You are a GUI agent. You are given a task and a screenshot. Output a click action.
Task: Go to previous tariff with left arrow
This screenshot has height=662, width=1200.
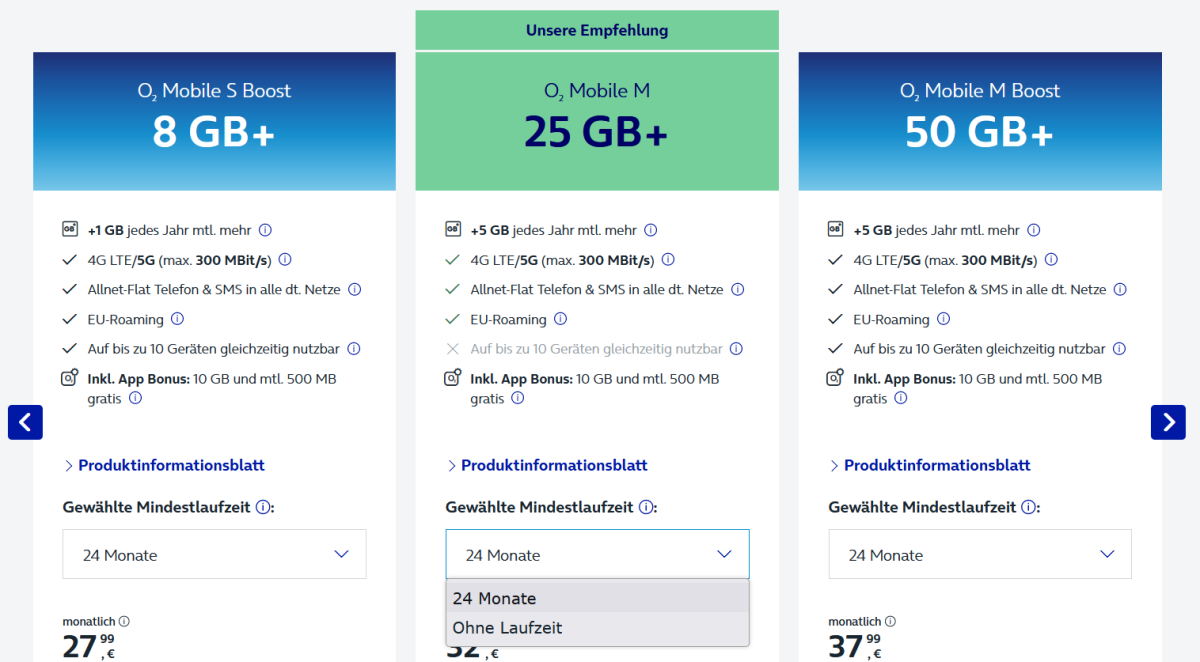point(25,422)
